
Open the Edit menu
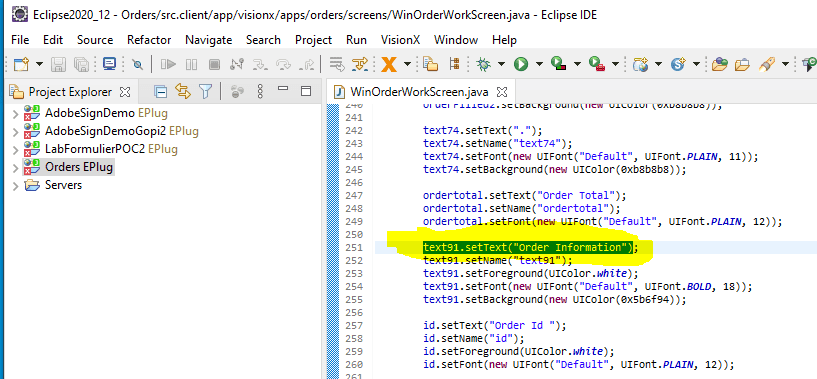click(53, 40)
